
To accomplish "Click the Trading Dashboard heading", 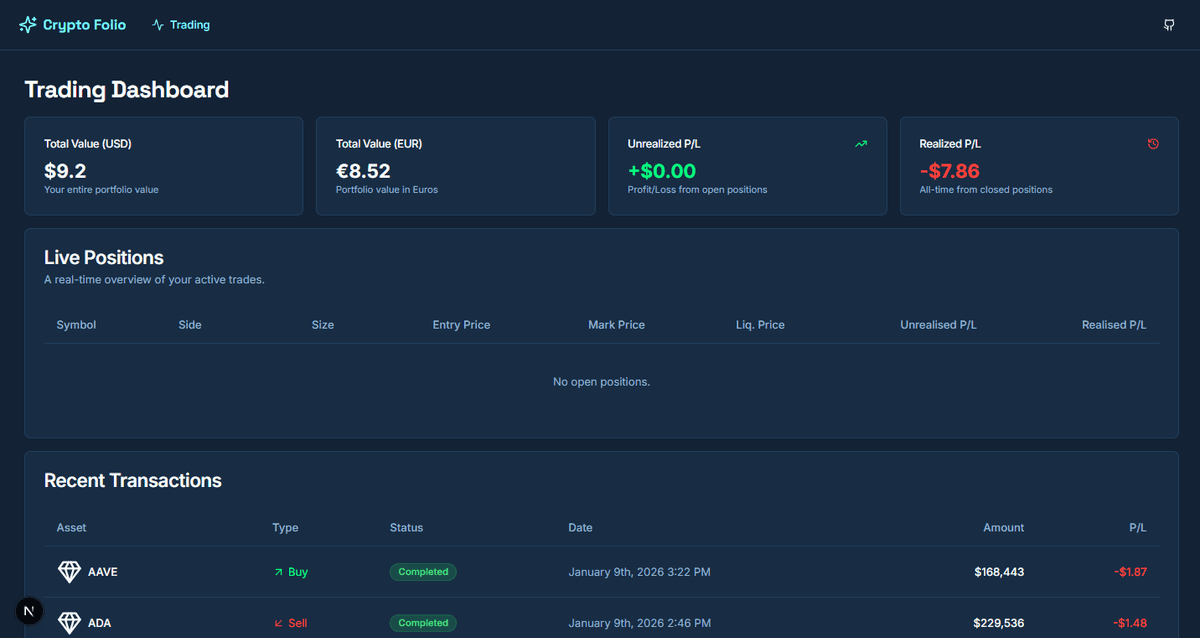I will pyautogui.click(x=126, y=89).
